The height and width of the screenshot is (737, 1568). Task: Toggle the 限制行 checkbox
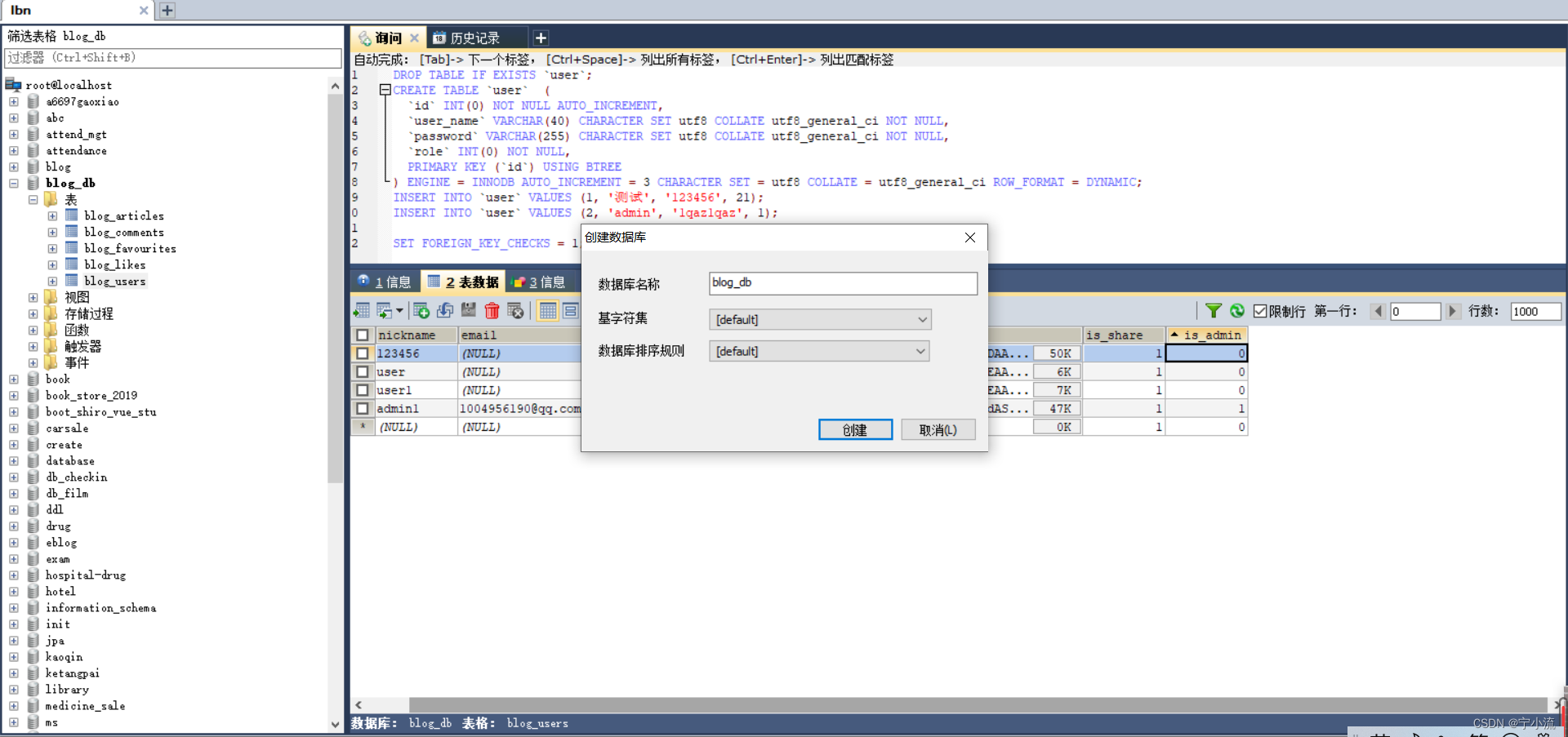1260,311
